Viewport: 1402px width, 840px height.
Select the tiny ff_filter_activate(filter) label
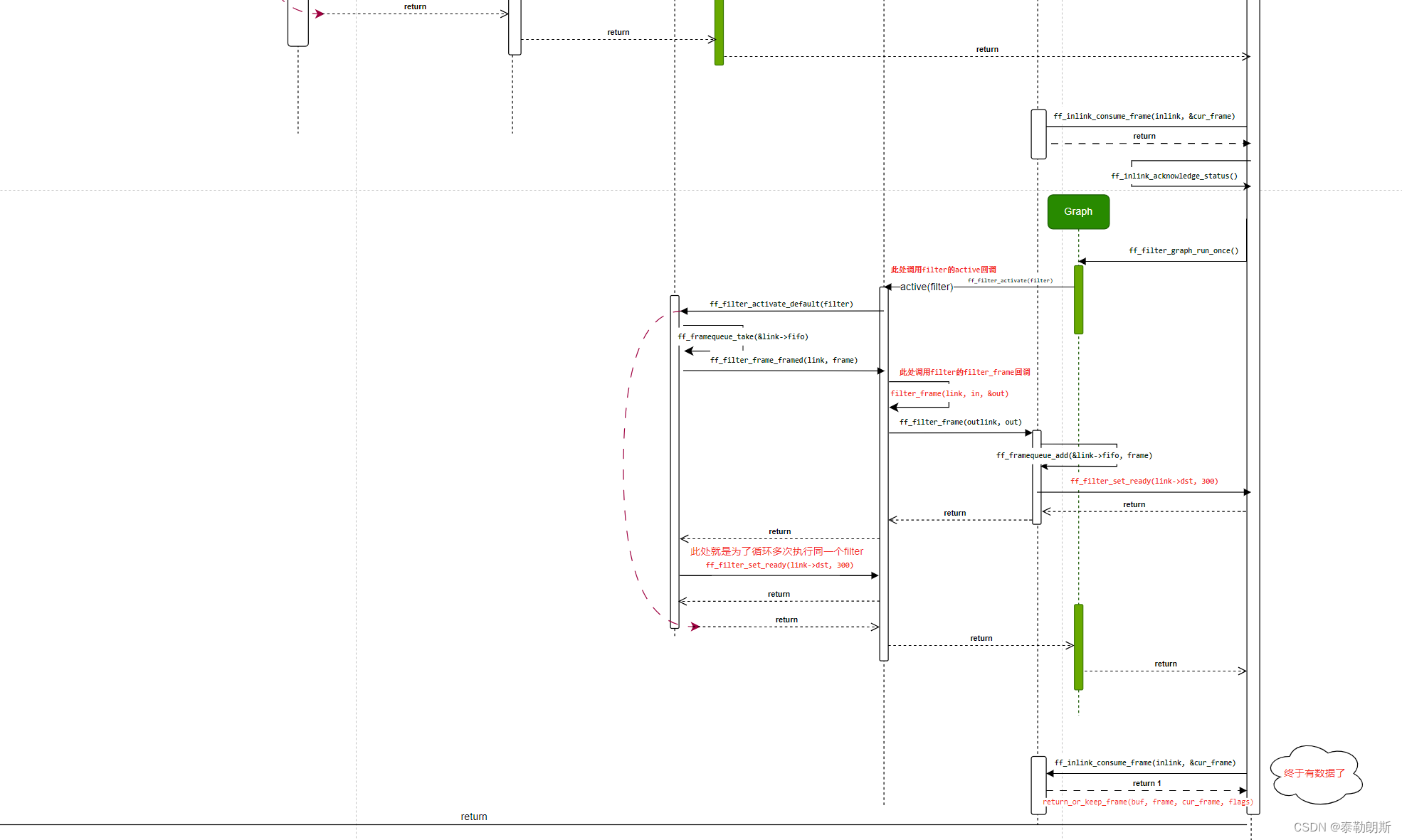pos(1009,281)
